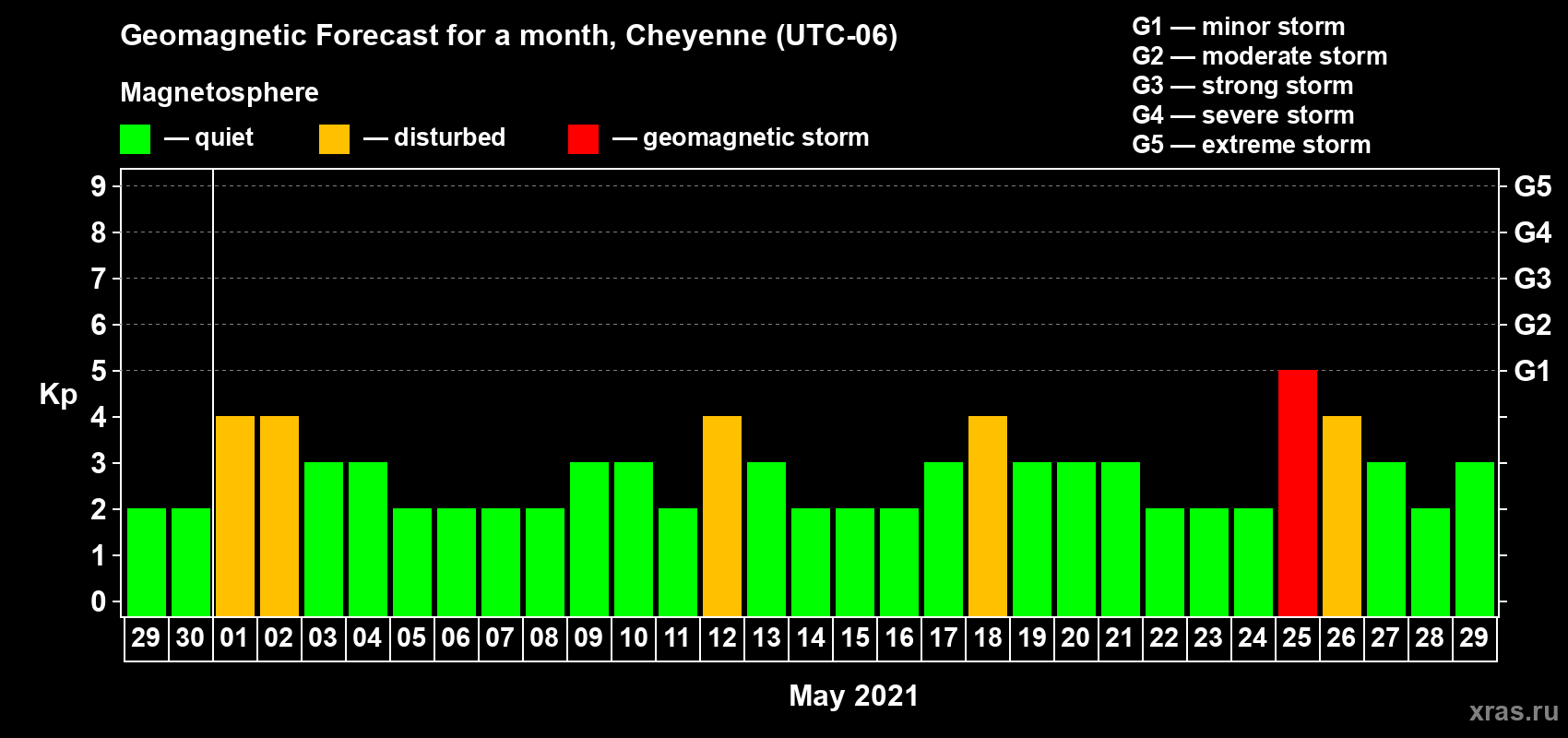Click the date label 01
The image size is (1568, 738).
[234, 637]
